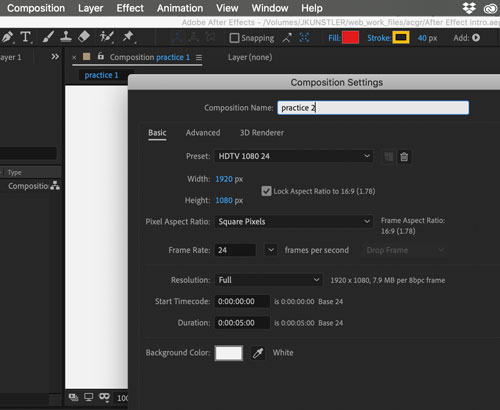Click the snap options arrow icon after Snapping

(x=287, y=38)
